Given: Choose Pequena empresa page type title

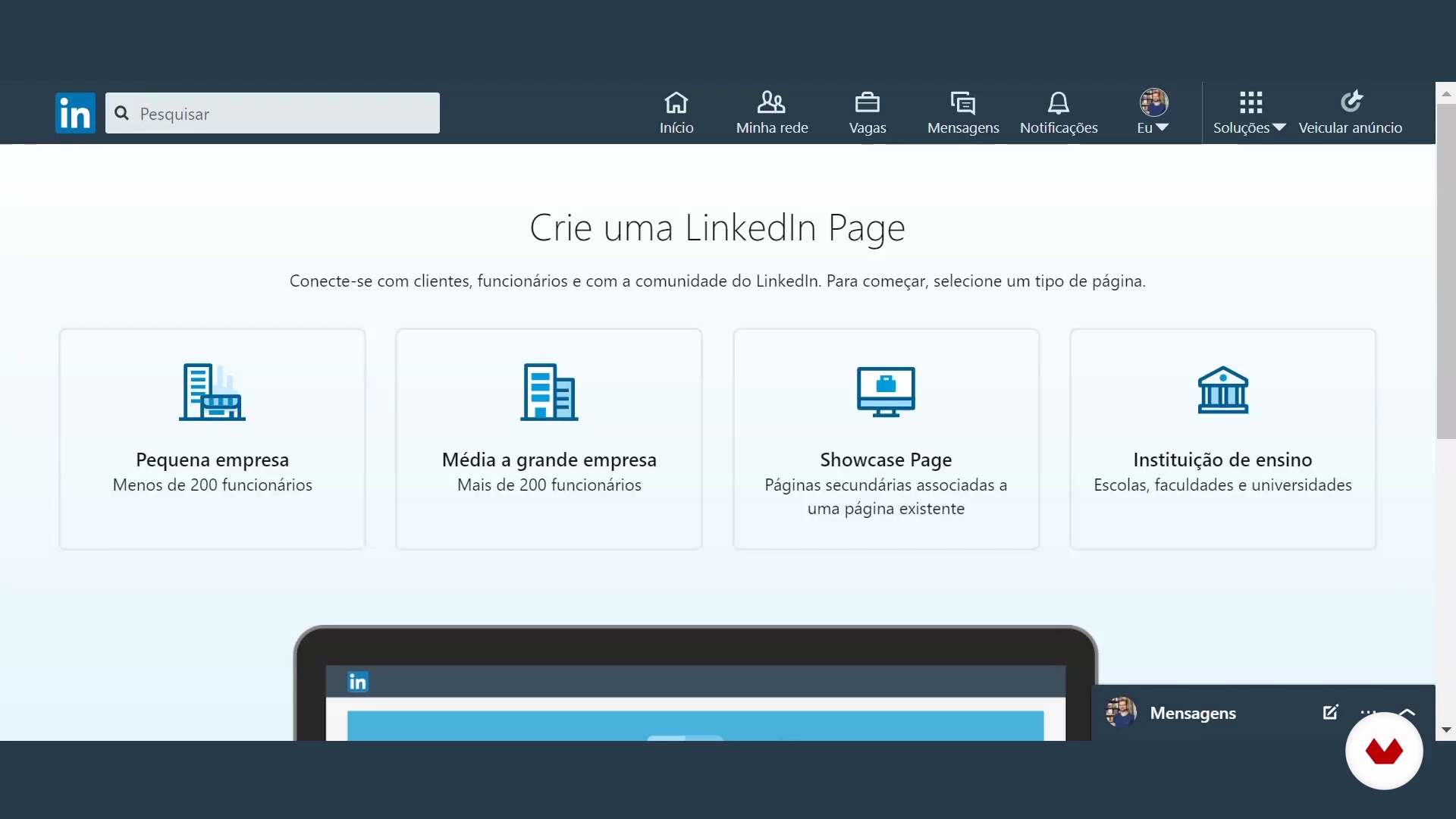Looking at the screenshot, I should click(212, 460).
